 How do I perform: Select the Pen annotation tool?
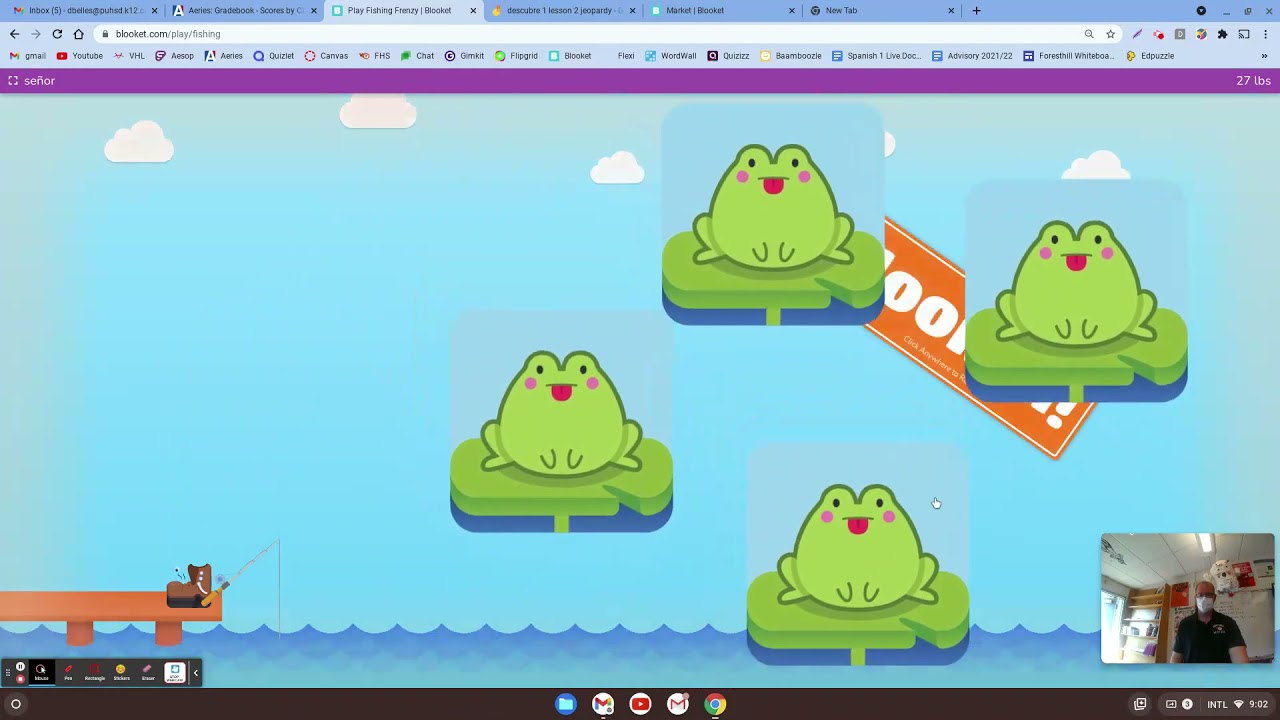point(68,672)
